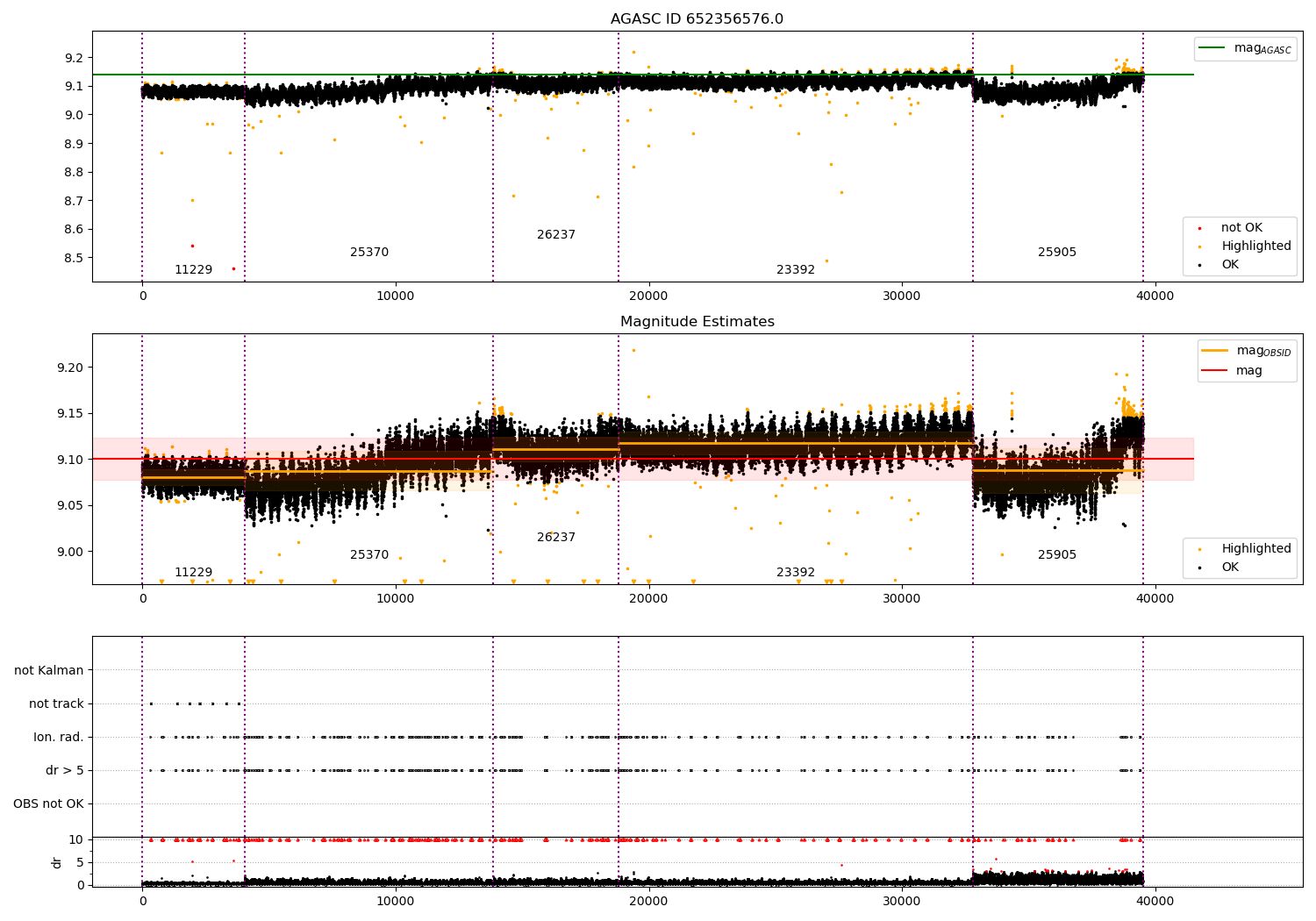
Task: Click the "OBS not OK" axis label
Action: (48, 804)
